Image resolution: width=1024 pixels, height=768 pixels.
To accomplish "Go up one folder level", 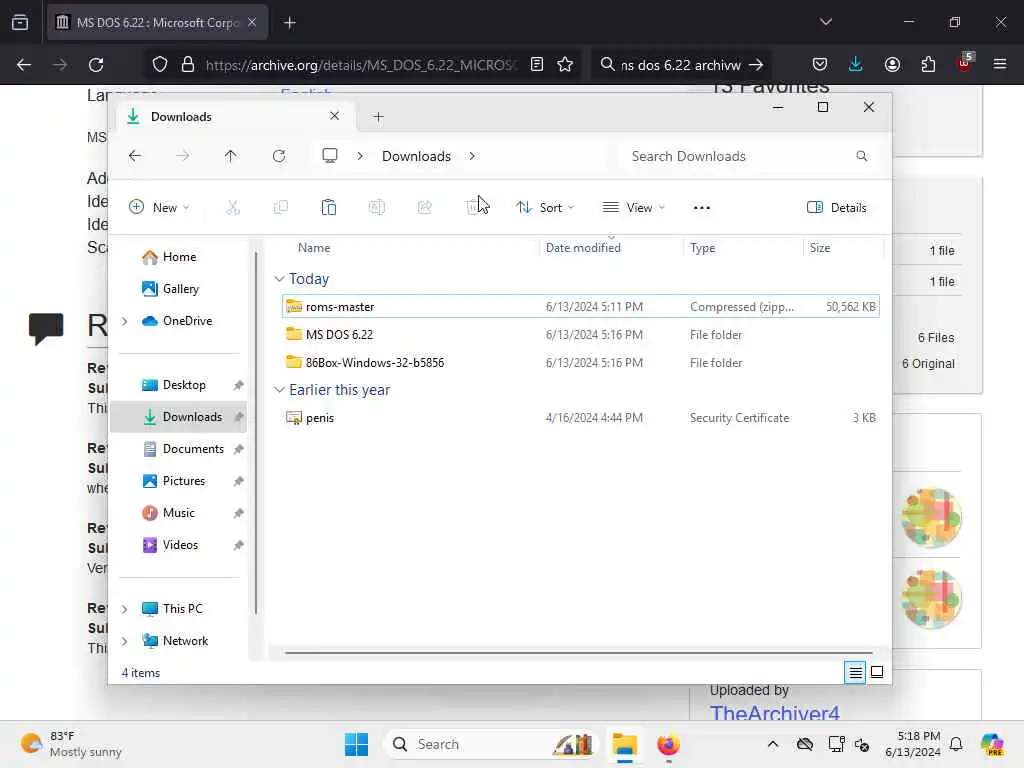I will click(231, 156).
